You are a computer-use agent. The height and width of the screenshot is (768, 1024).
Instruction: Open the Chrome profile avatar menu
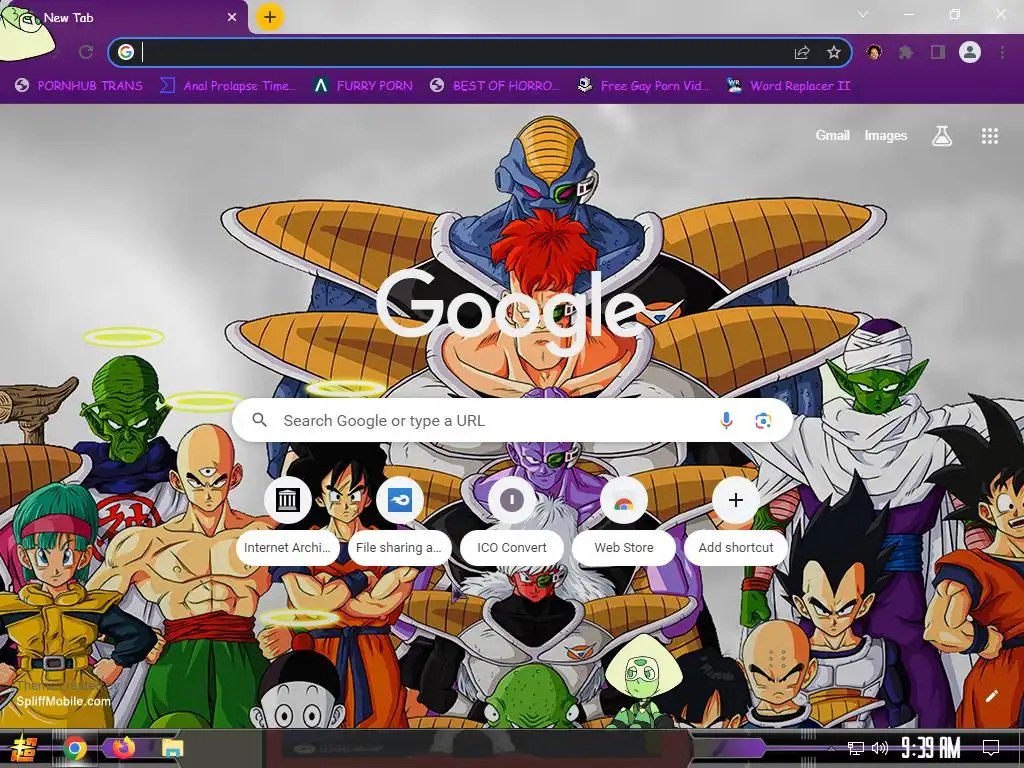tap(970, 52)
